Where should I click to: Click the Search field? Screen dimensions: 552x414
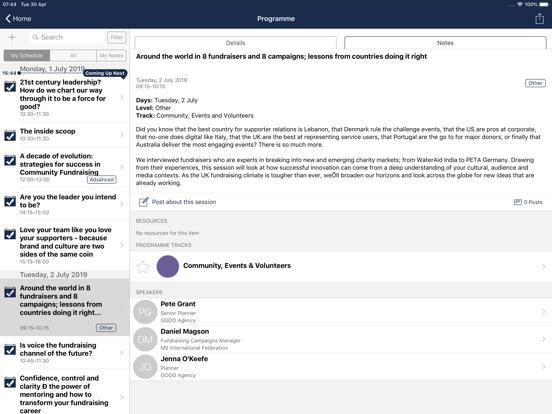point(67,37)
